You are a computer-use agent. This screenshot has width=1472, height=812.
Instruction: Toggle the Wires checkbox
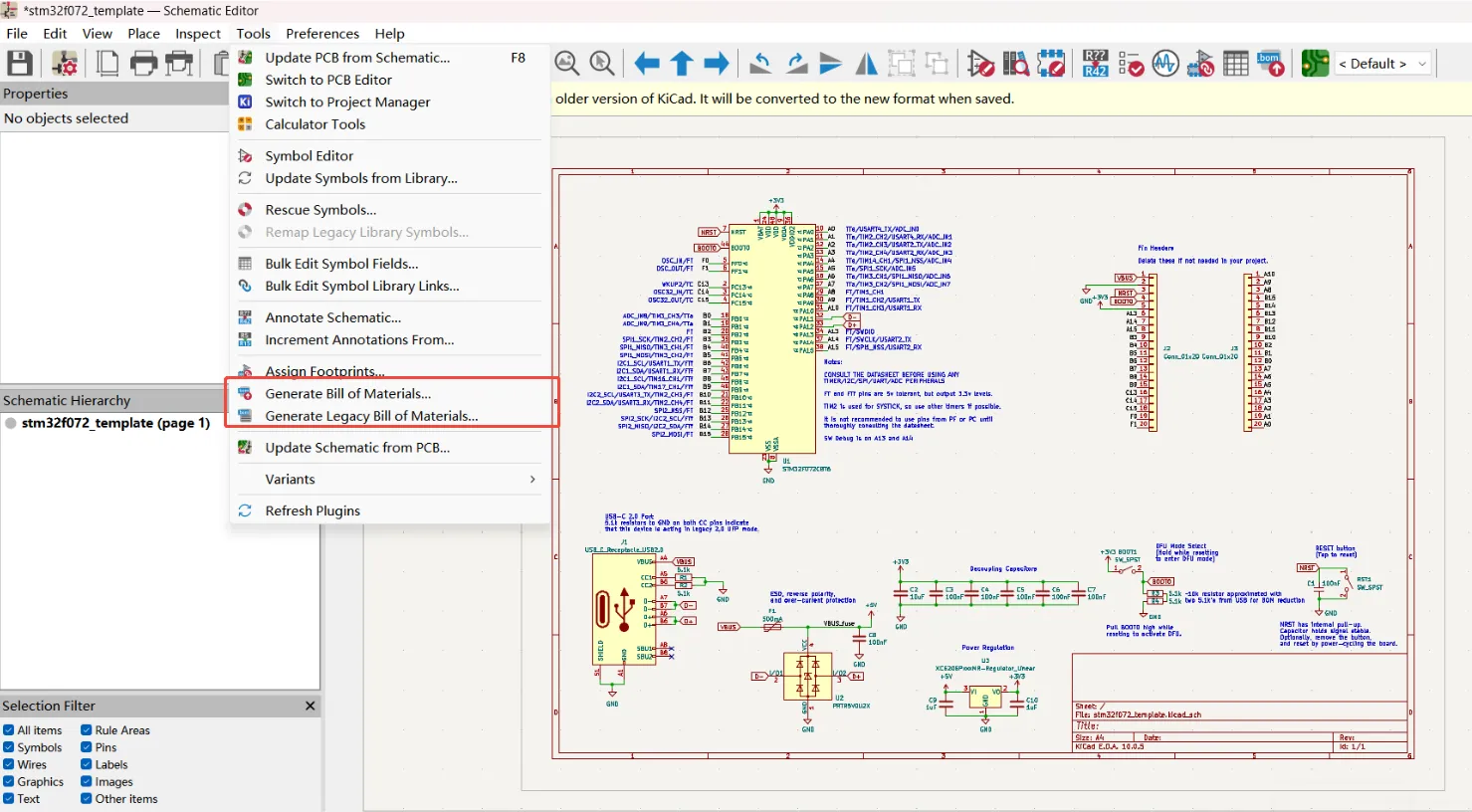[x=9, y=764]
